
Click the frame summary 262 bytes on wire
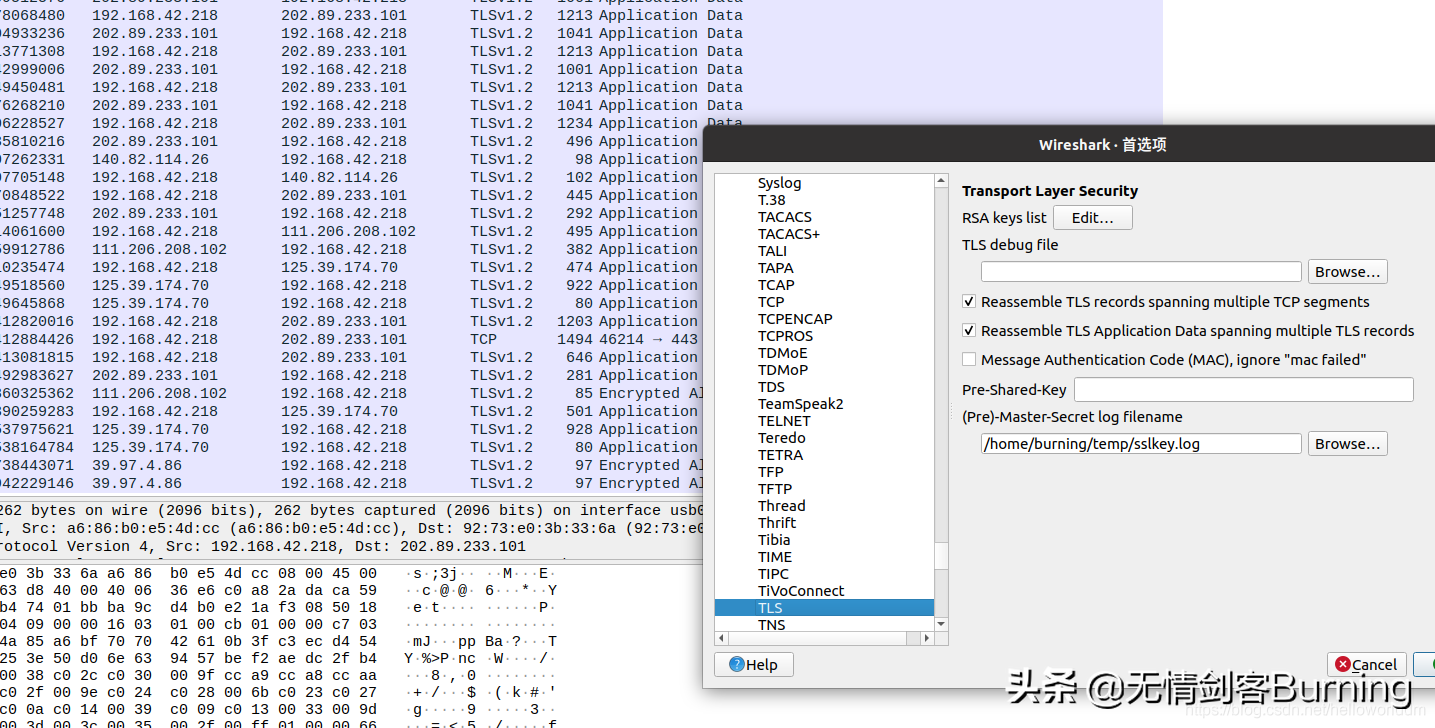click(351, 510)
